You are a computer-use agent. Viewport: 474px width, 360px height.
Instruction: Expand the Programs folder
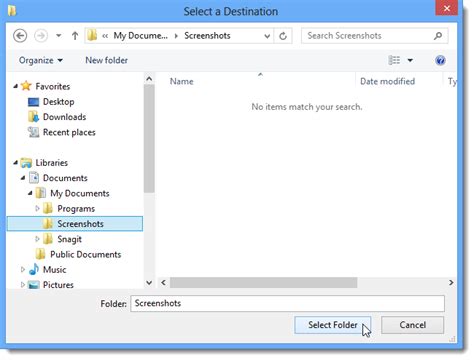click(37, 209)
